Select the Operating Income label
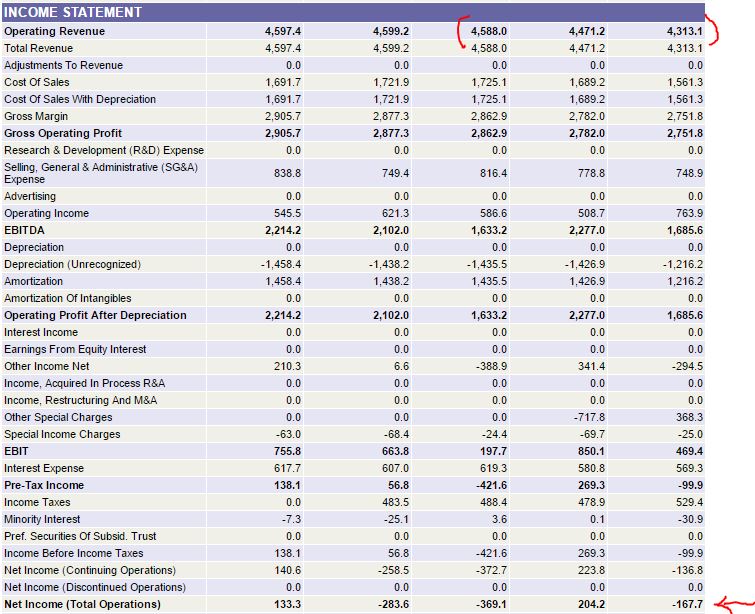The height and width of the screenshot is (614, 755). [x=47, y=213]
